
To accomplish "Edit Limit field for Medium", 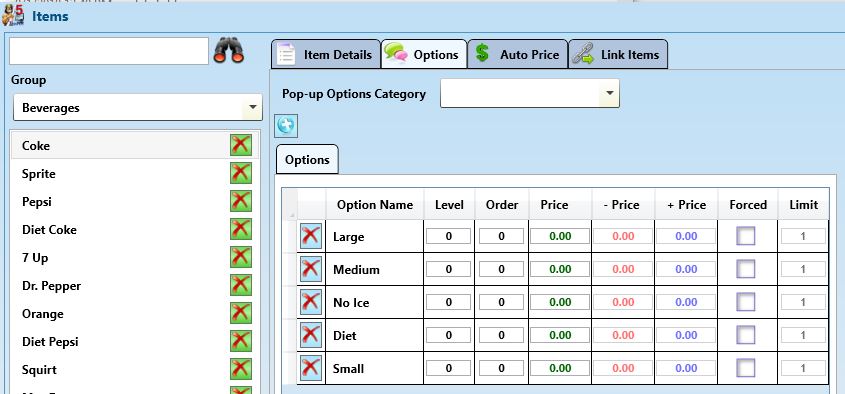I will tap(803, 269).
